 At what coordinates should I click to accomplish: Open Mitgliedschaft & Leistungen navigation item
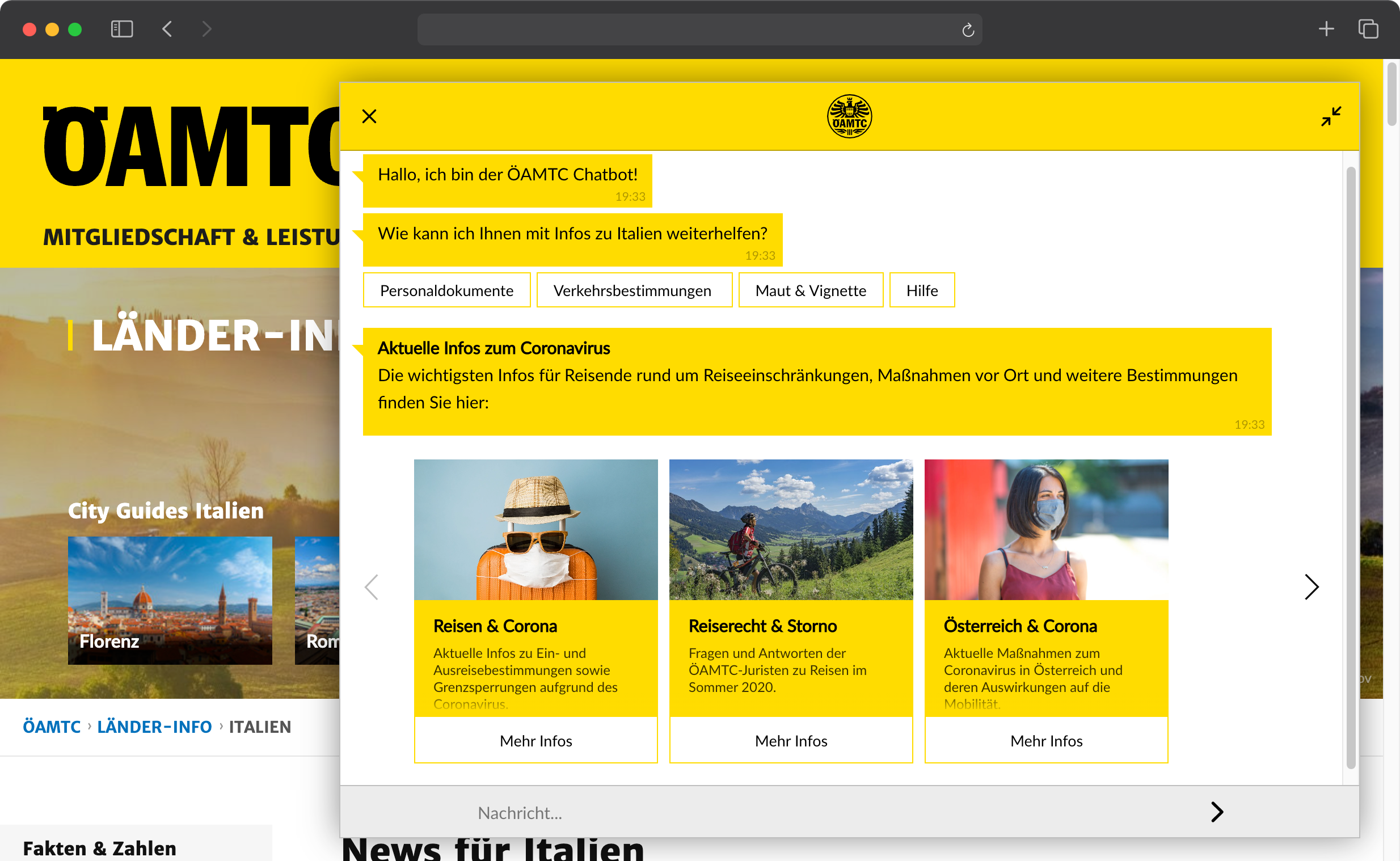point(191,237)
